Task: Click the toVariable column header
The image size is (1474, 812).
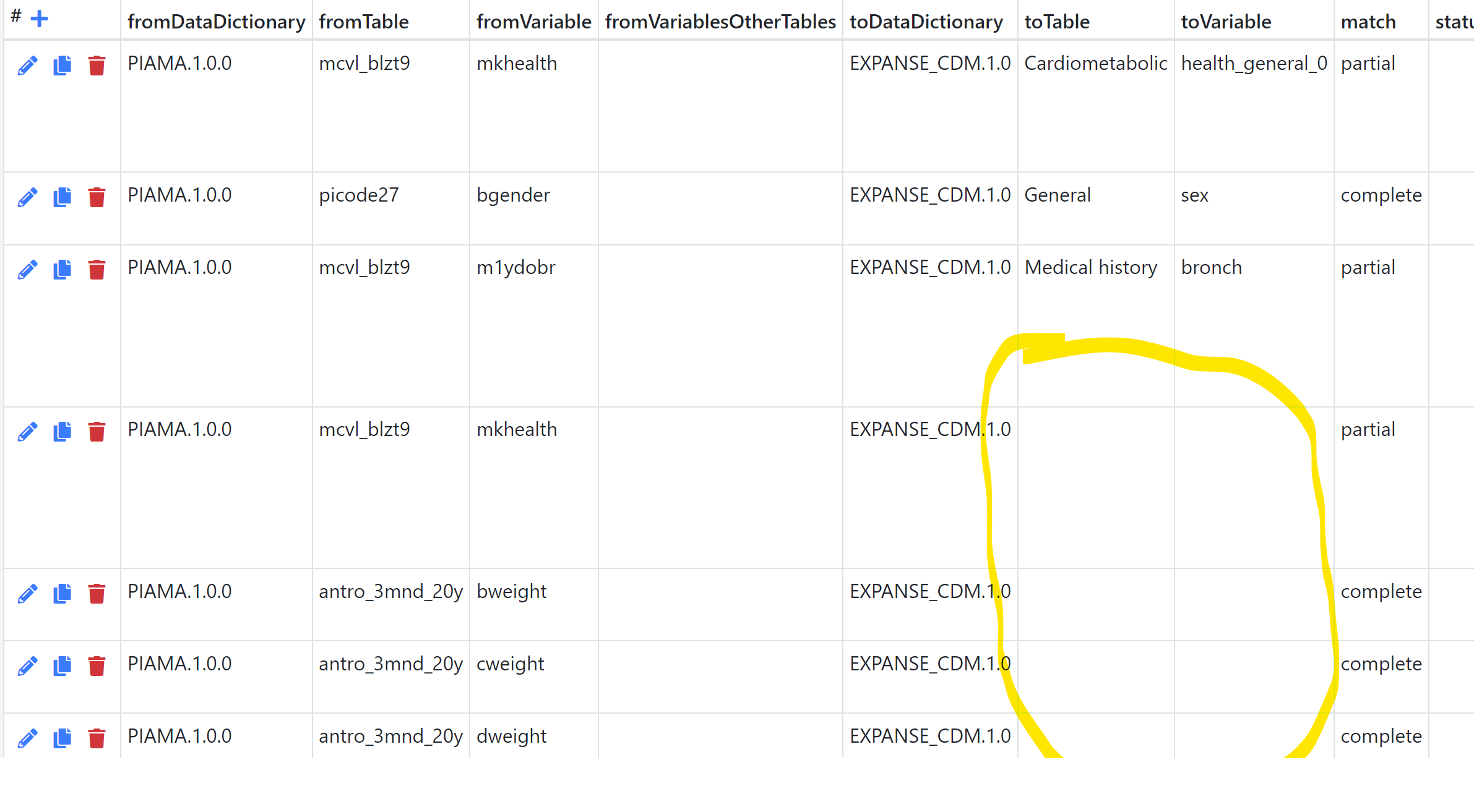Action: click(1226, 22)
